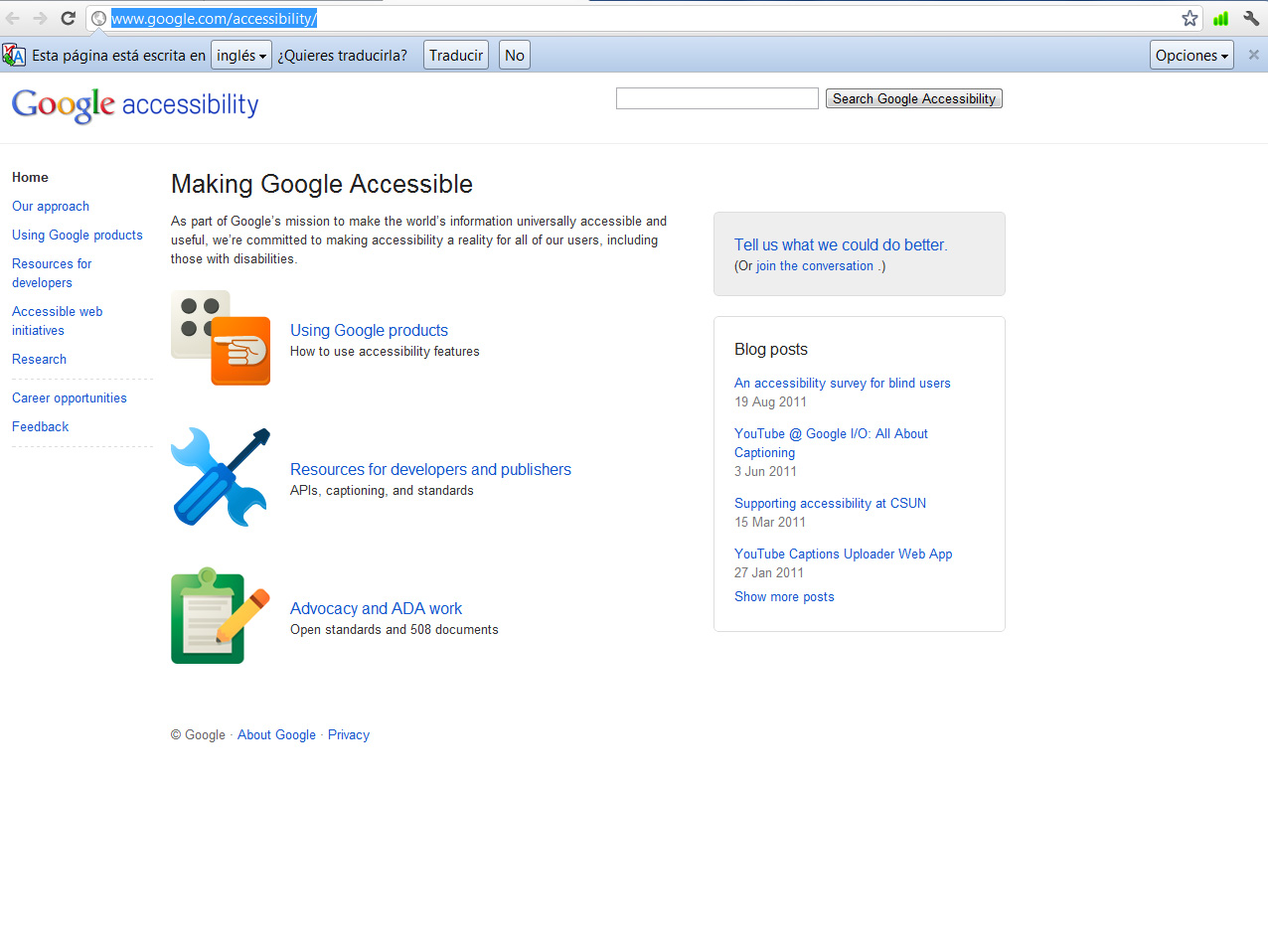1268x952 pixels.
Task: Click the 27 Jan 2011 date text
Action: [769, 572]
